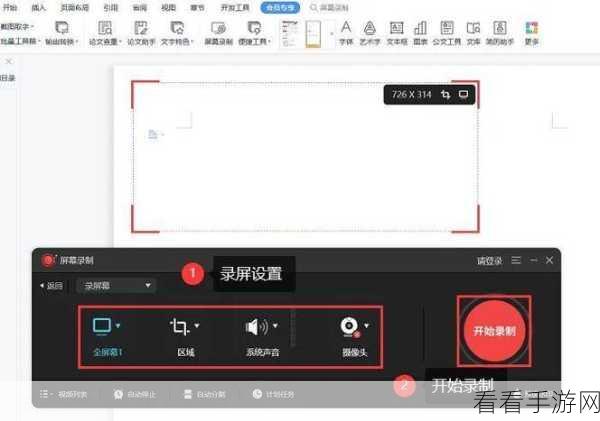Click the 输出转换 ribbon icon
Screen dimensions: 600x421
point(62,28)
